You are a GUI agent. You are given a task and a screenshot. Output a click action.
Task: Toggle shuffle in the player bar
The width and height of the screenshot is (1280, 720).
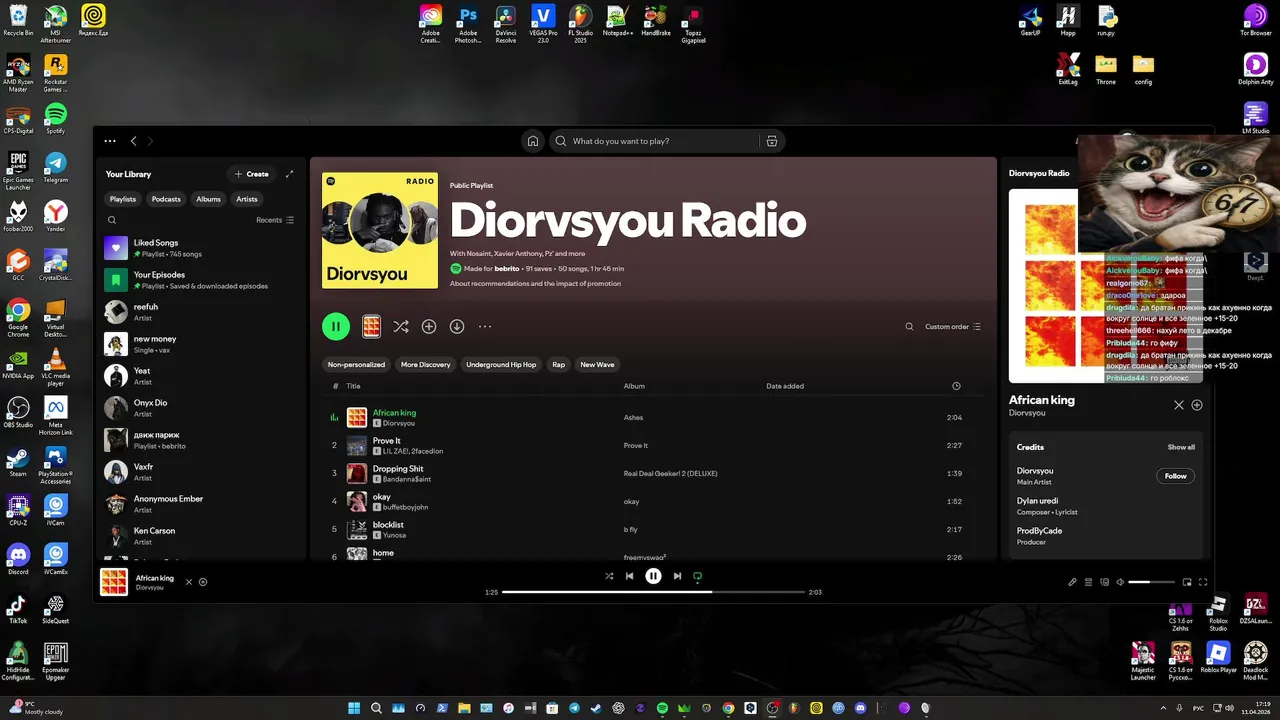609,576
